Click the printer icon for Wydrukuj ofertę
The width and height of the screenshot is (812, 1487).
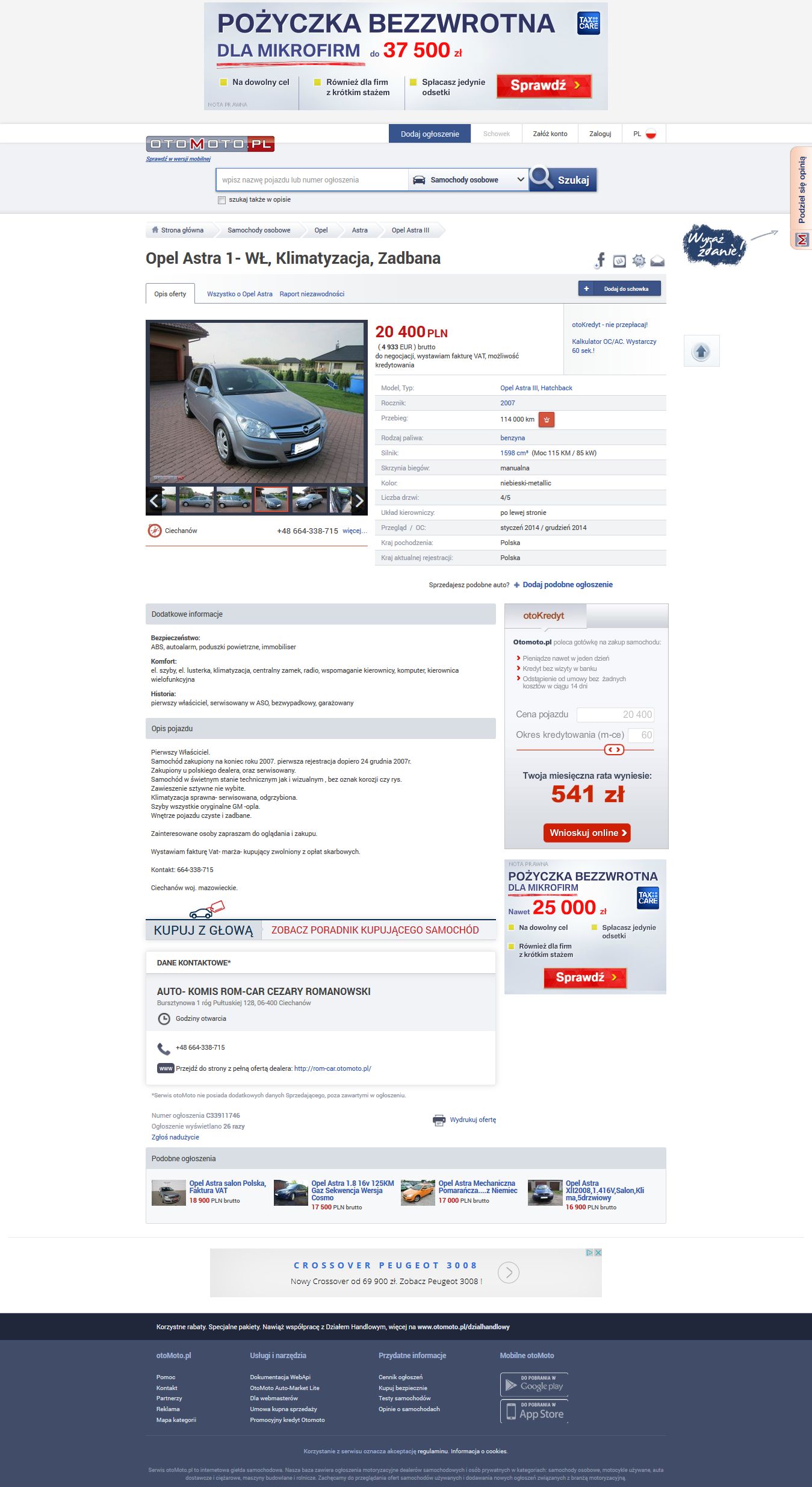[439, 1120]
